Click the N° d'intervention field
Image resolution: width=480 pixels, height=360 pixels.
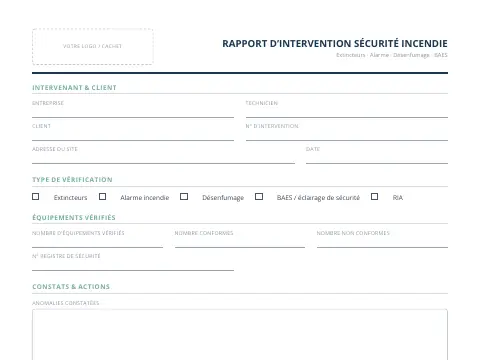click(347, 135)
